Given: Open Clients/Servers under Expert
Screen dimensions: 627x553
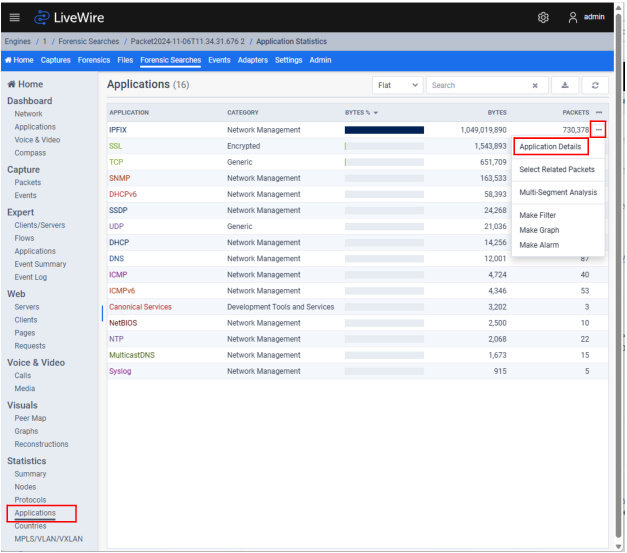Looking at the screenshot, I should pos(40,225).
